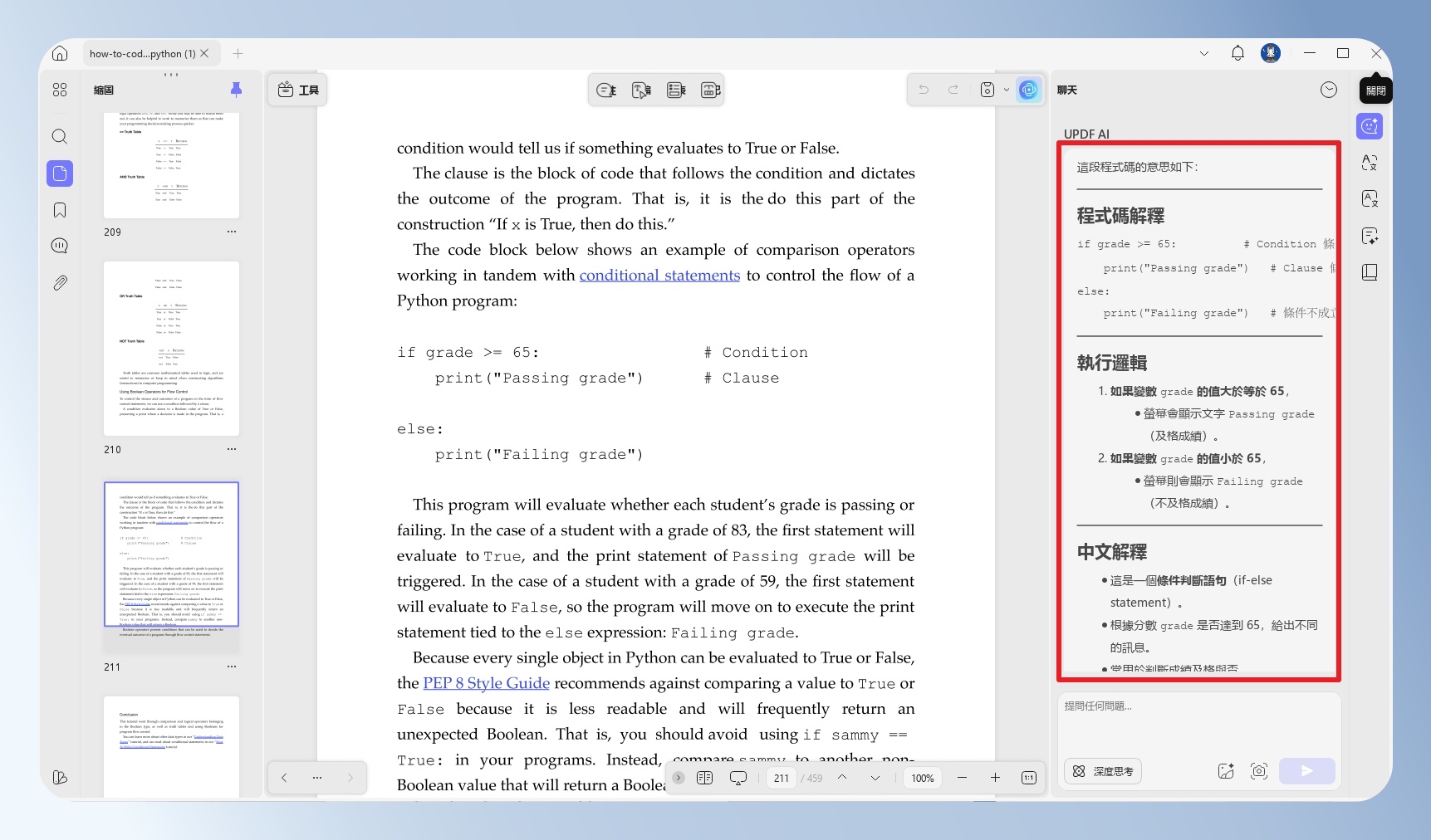Toggle the 深度思考 deep thinking mode
This screenshot has width=1431, height=840.
pyautogui.click(x=1103, y=771)
